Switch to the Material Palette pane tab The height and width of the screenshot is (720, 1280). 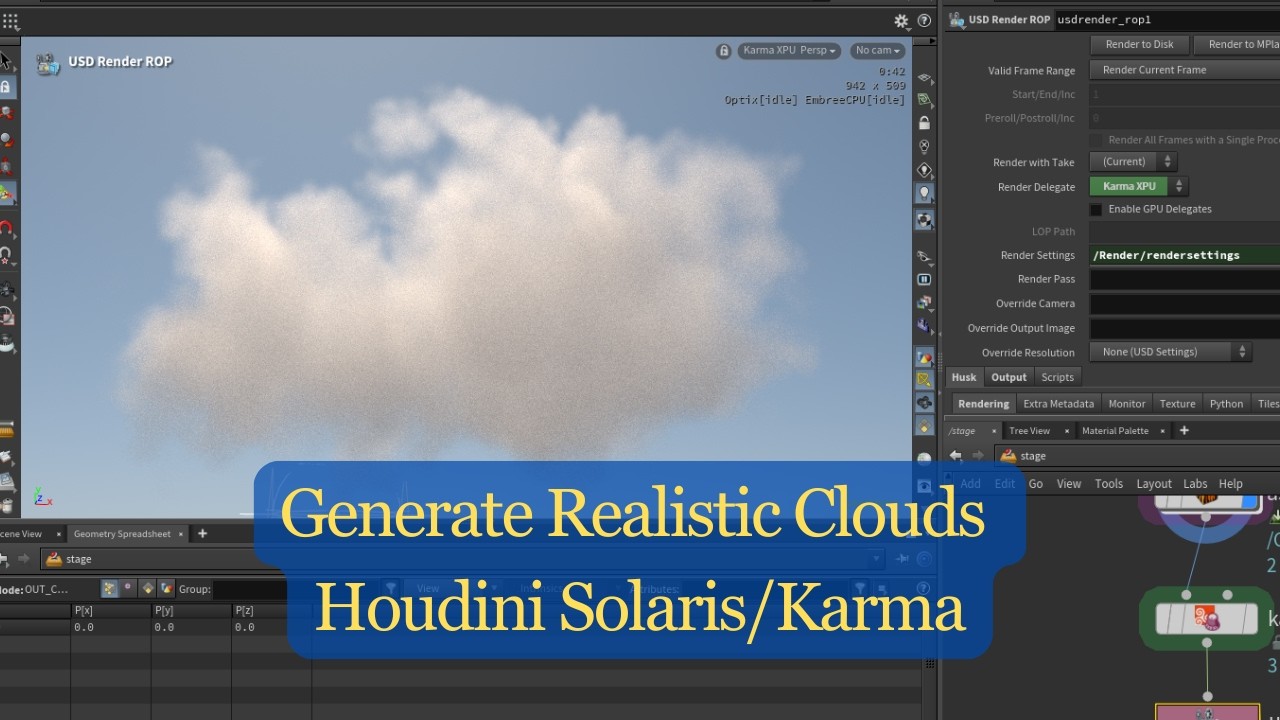[x=1115, y=431]
